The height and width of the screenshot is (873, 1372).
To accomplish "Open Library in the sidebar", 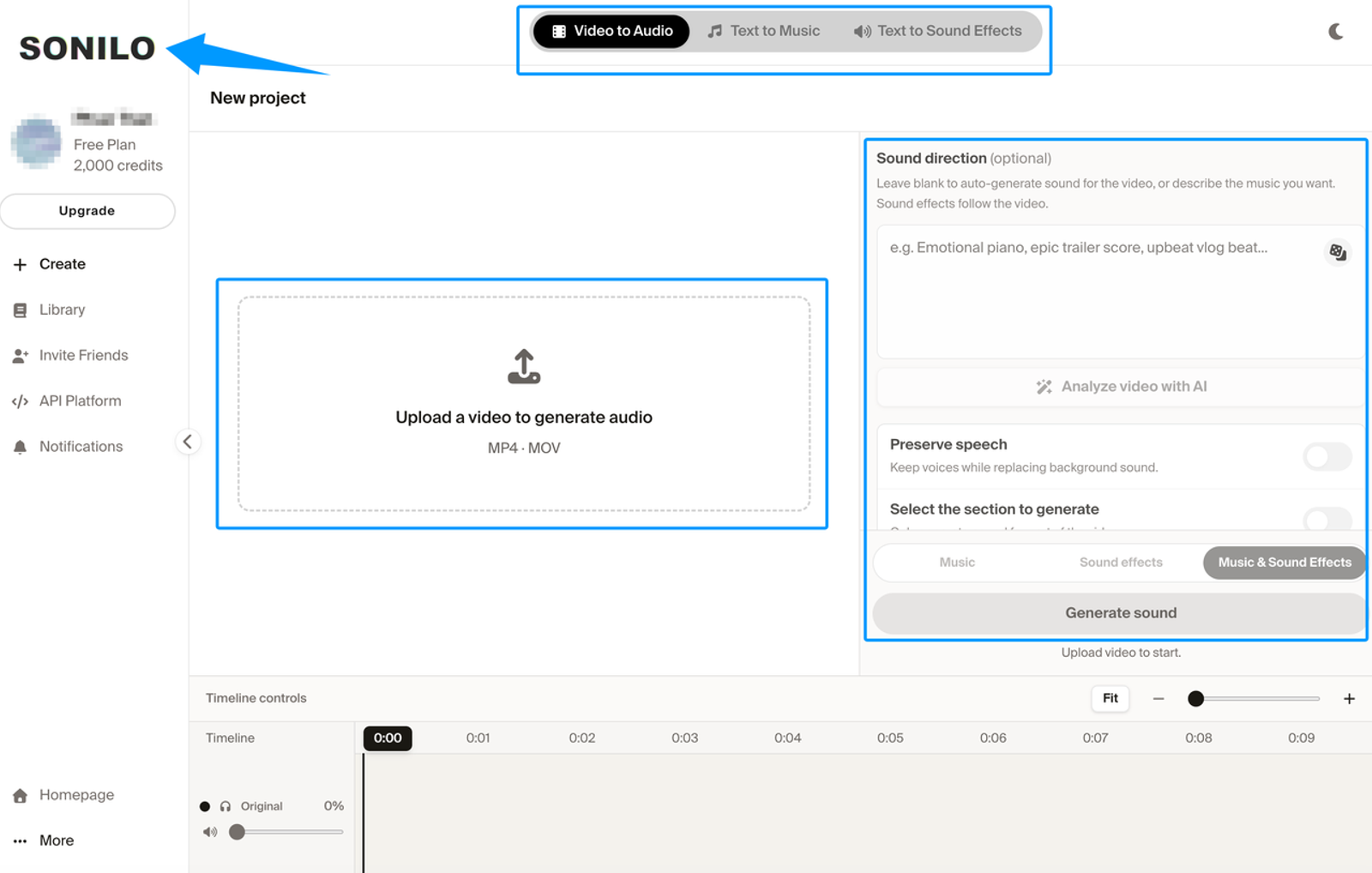I will coord(50,310).
